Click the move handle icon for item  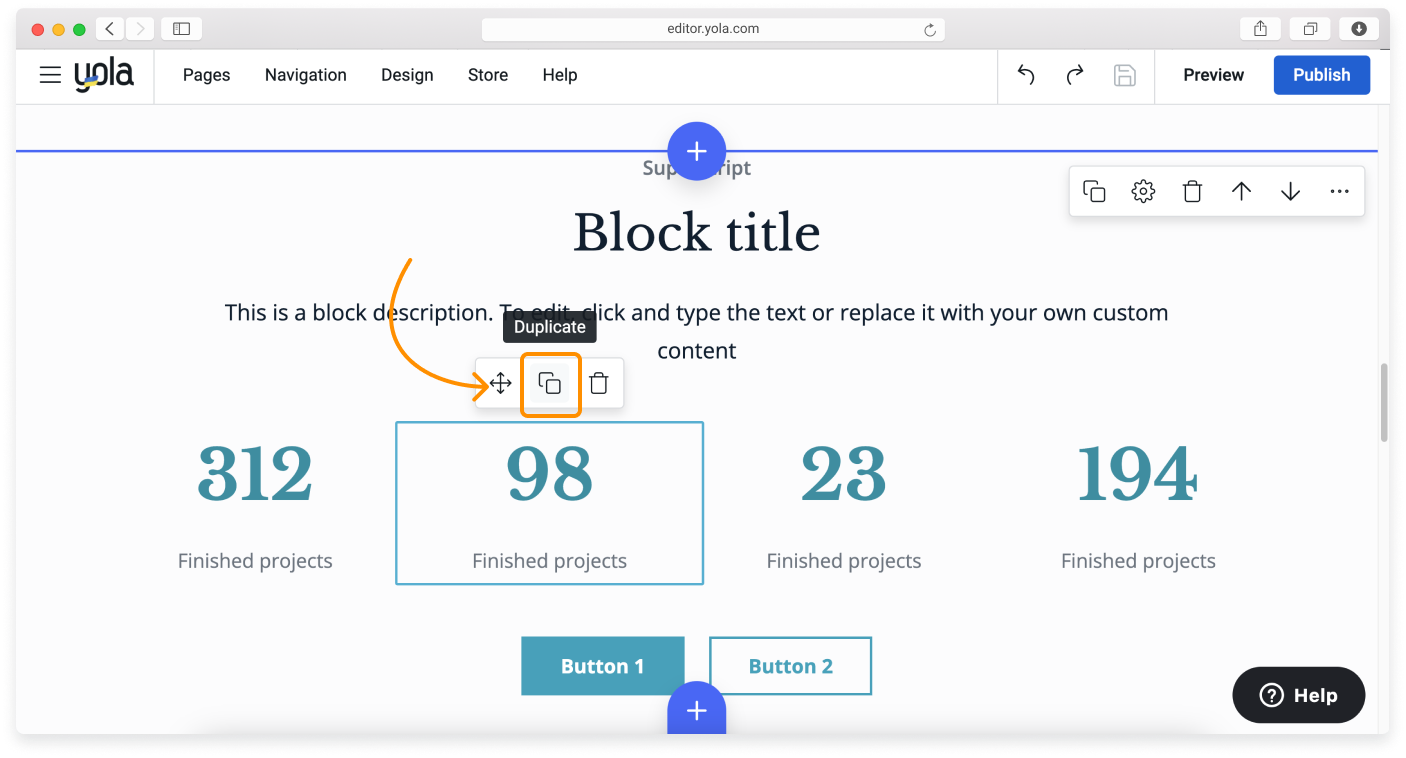click(501, 383)
